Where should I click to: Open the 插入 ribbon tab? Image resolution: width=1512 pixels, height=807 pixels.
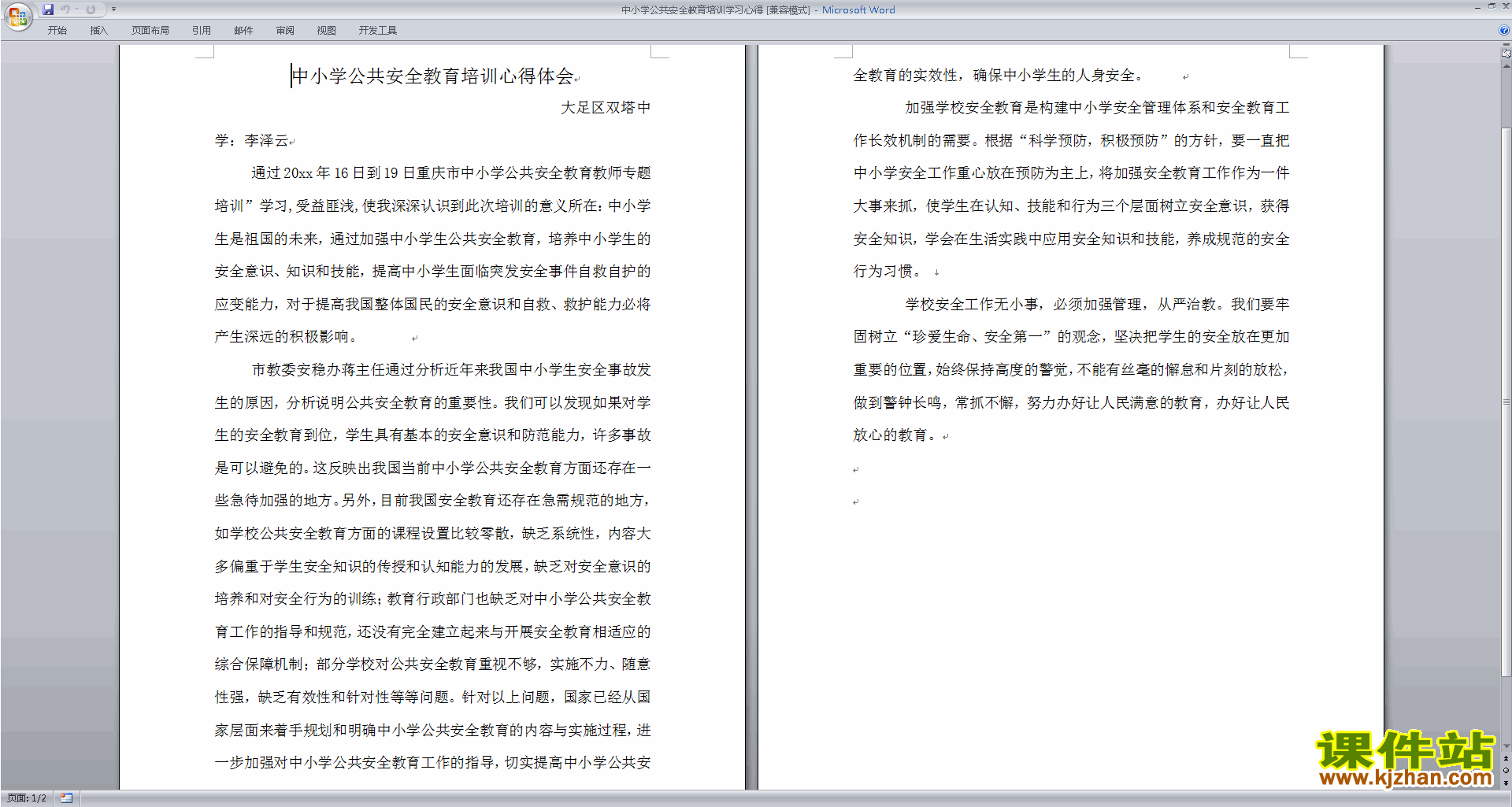98,31
